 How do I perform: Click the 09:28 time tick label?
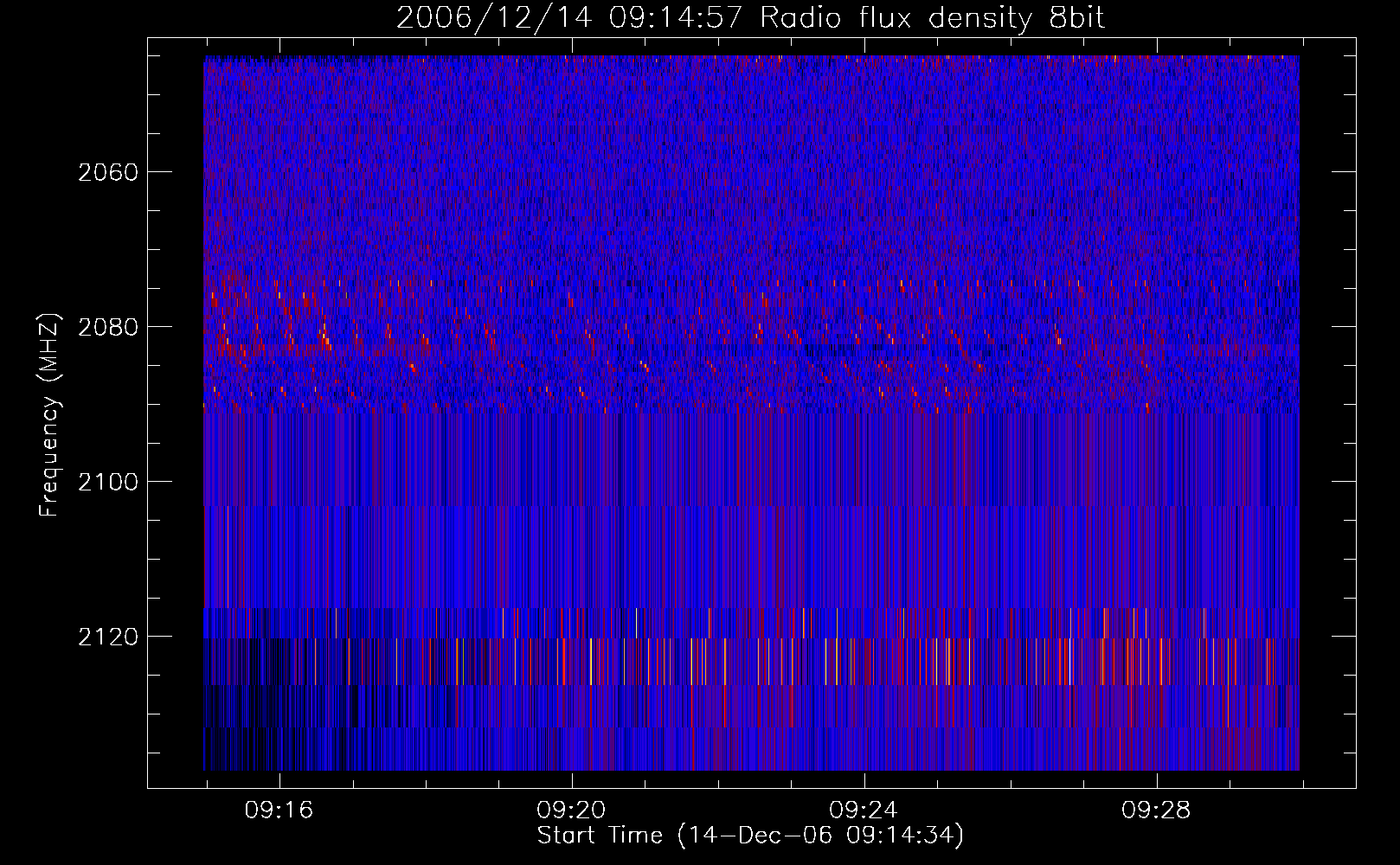tap(1156, 811)
